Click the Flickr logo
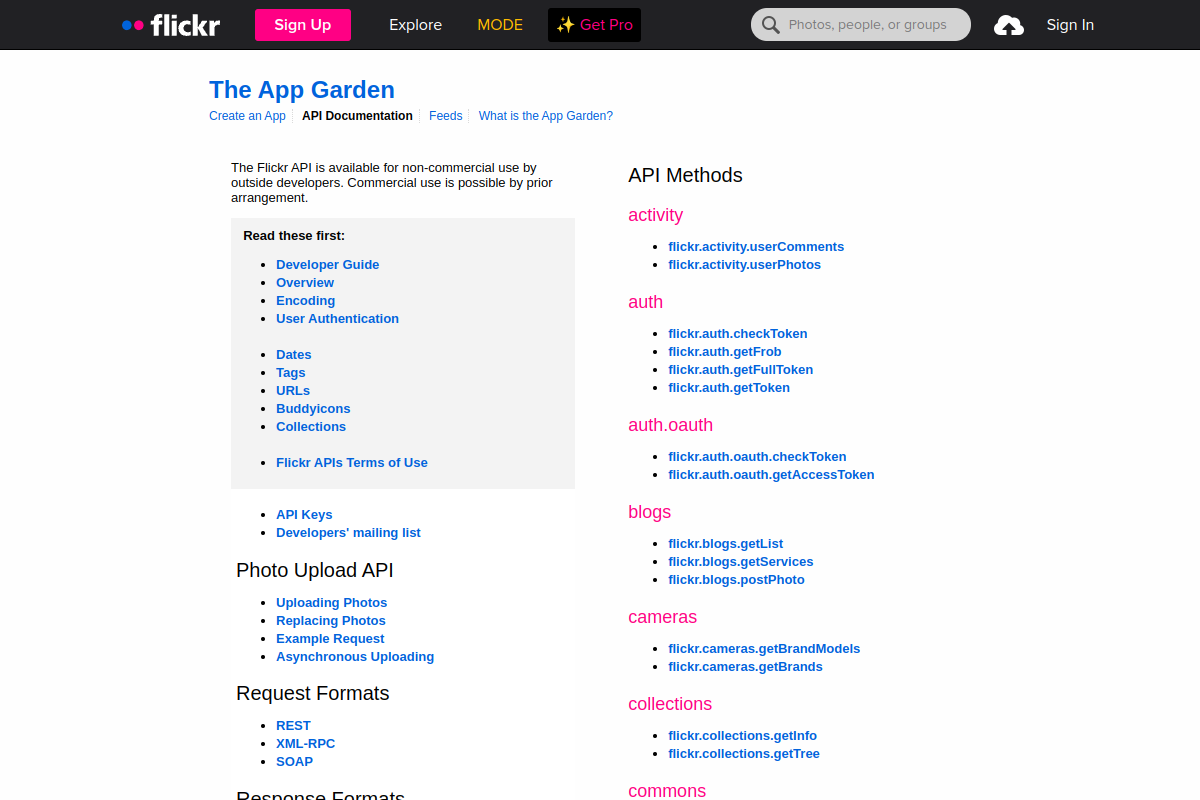1200x800 pixels. (170, 25)
